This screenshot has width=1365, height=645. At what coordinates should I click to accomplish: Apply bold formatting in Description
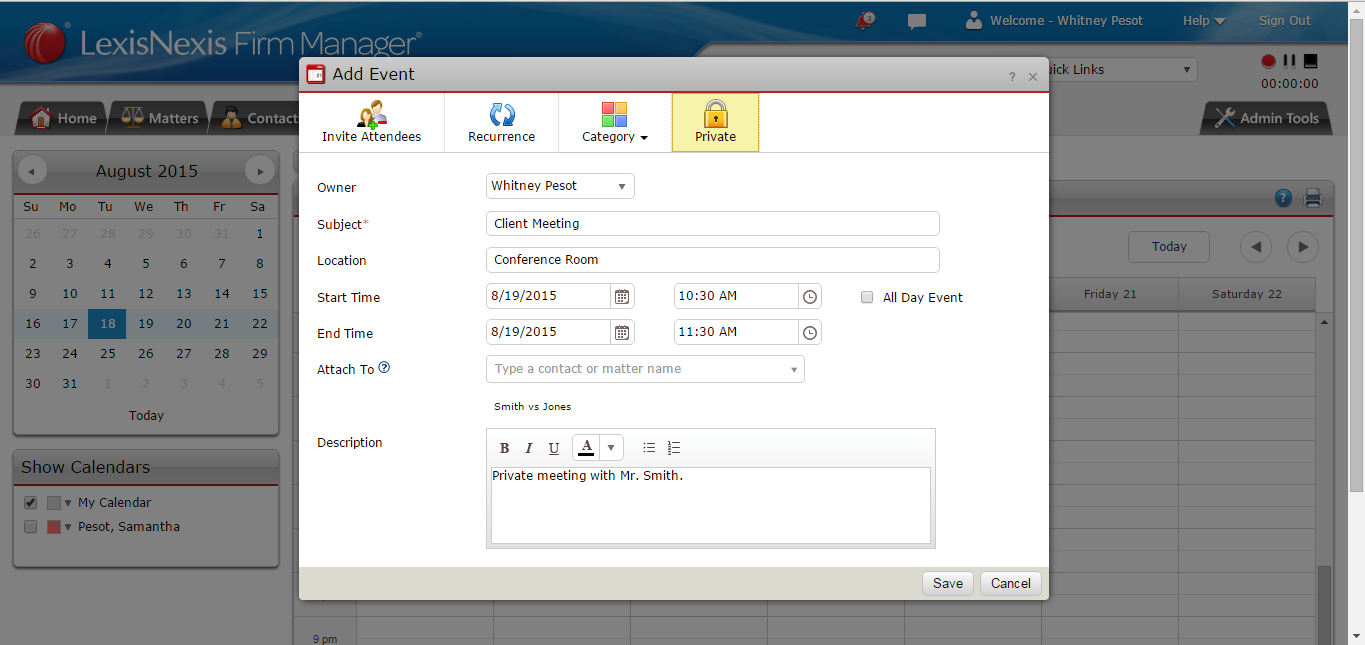504,448
